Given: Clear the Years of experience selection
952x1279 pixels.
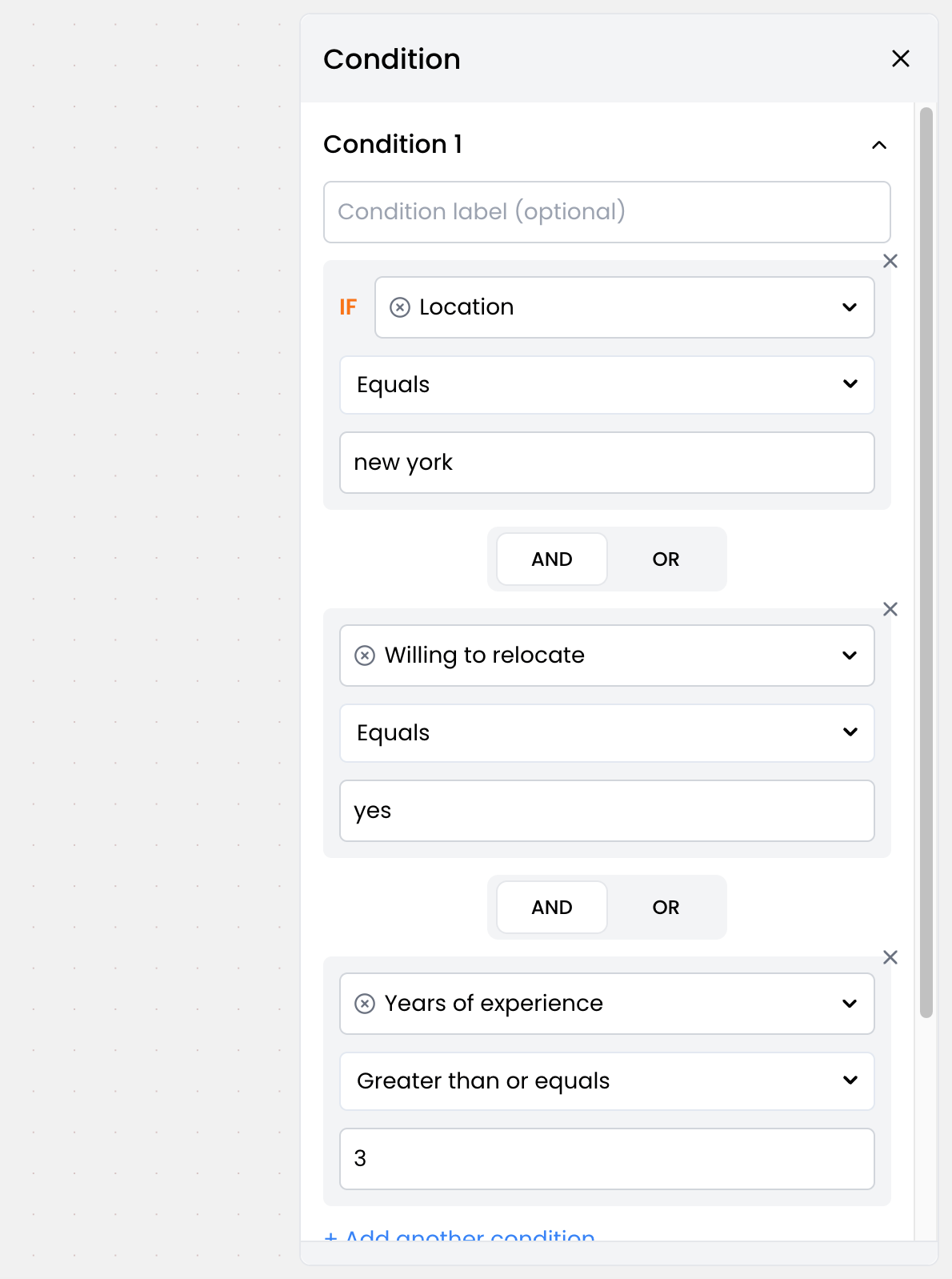Looking at the screenshot, I should click(364, 1004).
